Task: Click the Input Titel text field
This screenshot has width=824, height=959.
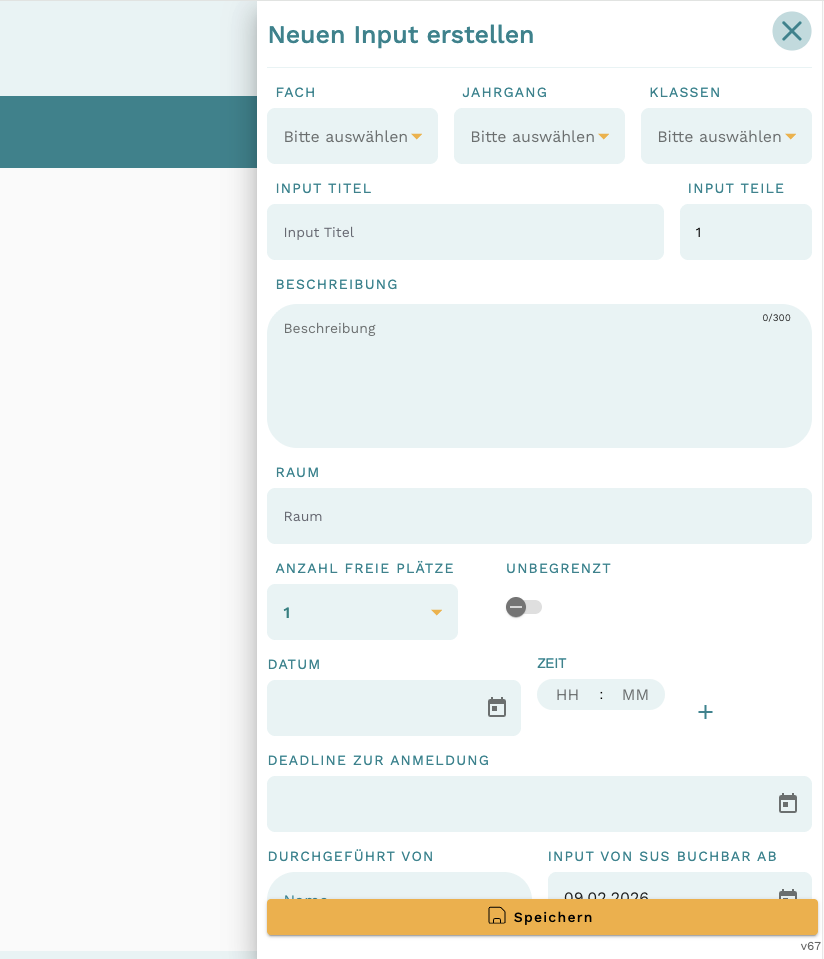Action: coord(465,232)
